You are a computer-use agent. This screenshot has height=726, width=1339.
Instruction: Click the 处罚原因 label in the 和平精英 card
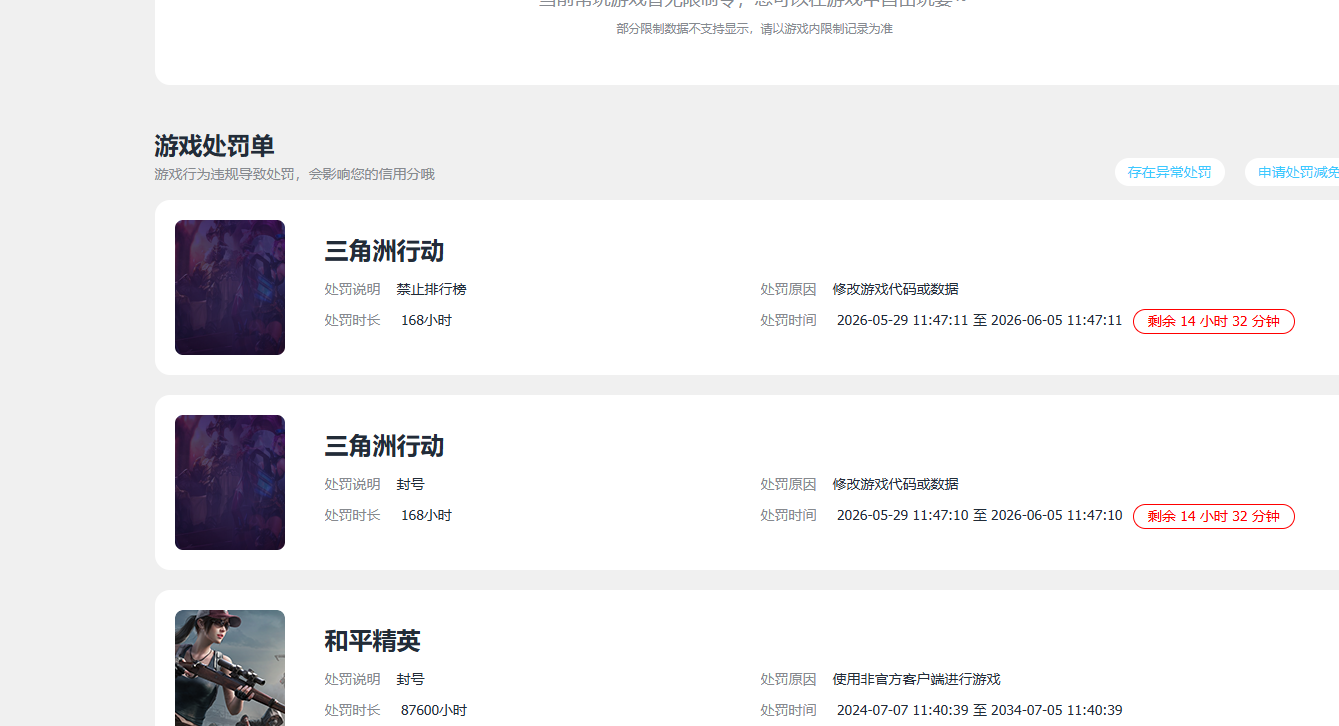(788, 679)
